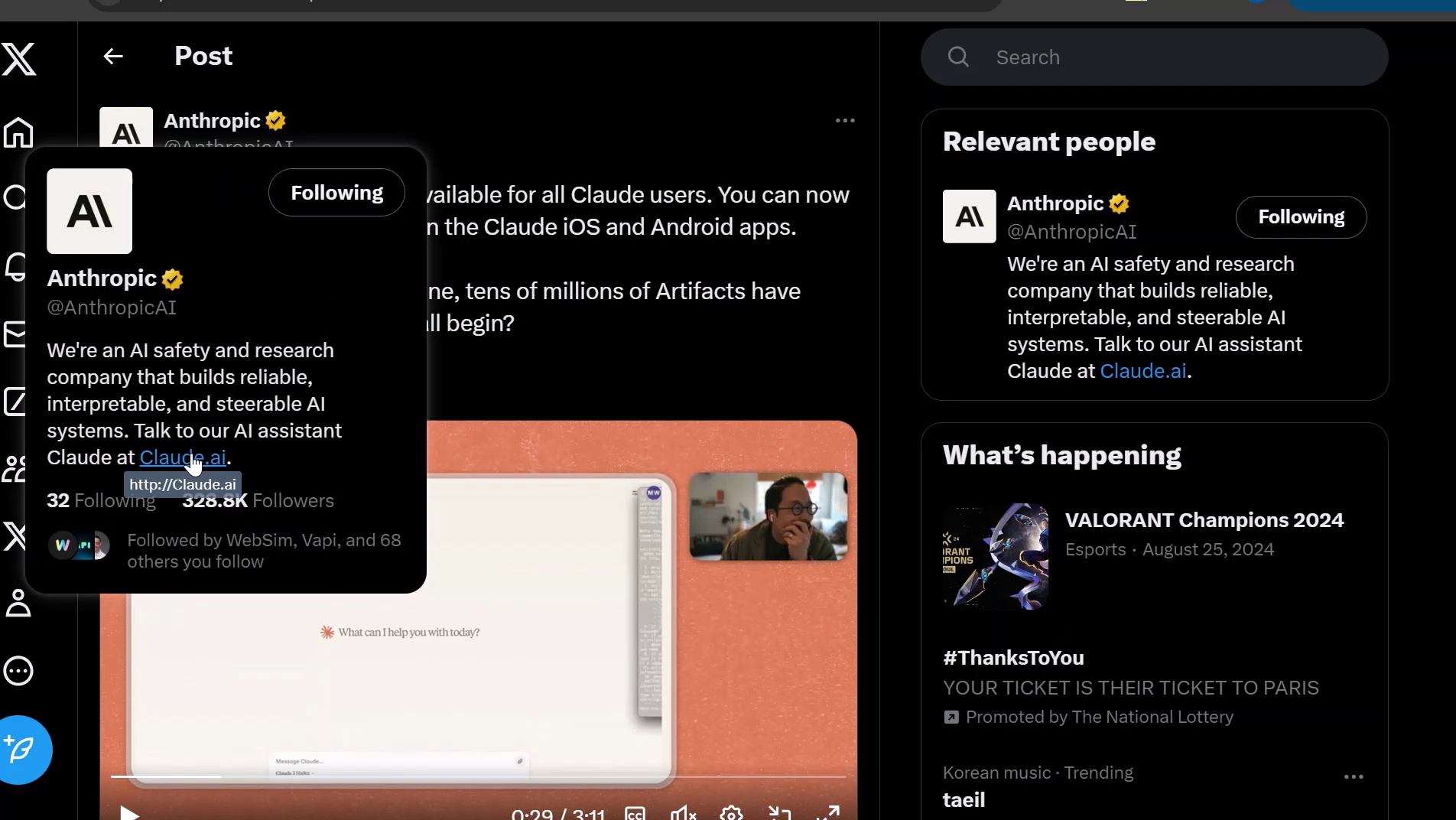The image size is (1456, 820).
Task: Click Relevant people heading
Action: coord(1049,142)
